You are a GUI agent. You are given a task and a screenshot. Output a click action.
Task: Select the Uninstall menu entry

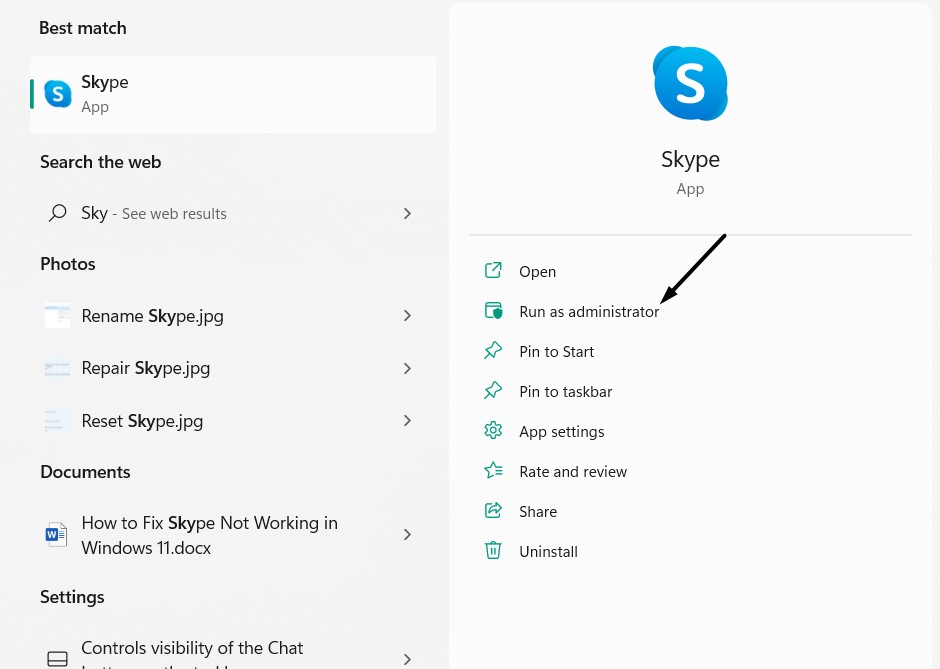(x=548, y=552)
